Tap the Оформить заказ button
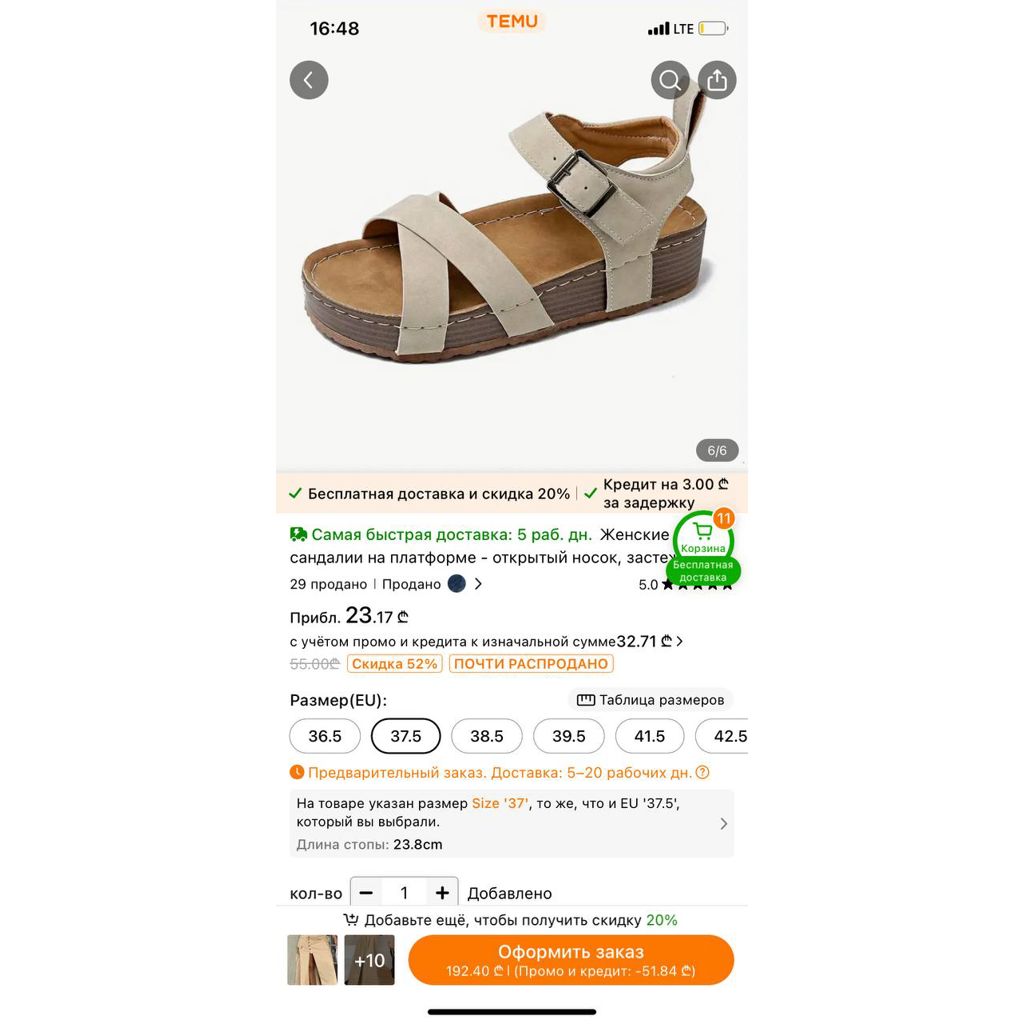This screenshot has height=1024, width=1024. (571, 960)
